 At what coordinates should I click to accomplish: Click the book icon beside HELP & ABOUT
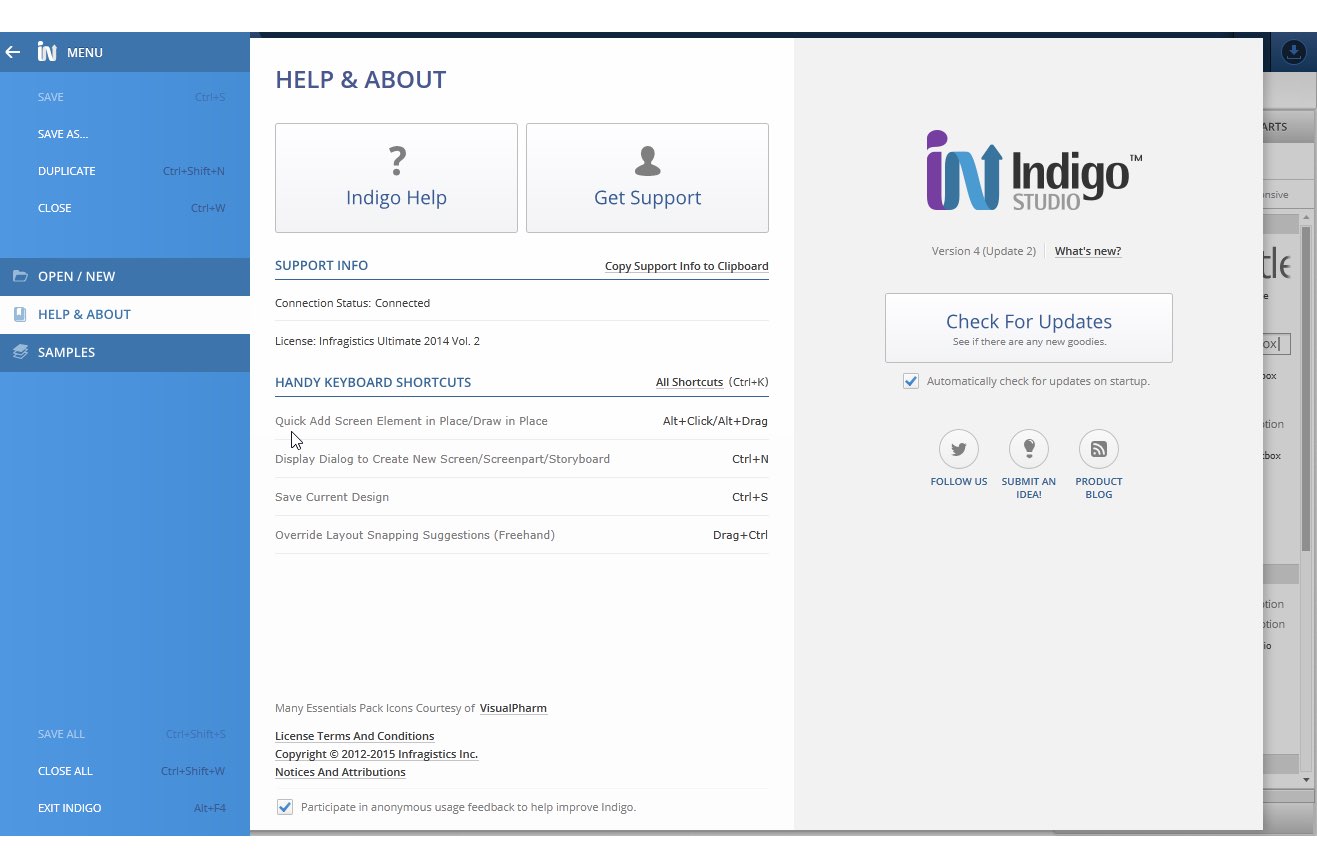pyautogui.click(x=20, y=314)
